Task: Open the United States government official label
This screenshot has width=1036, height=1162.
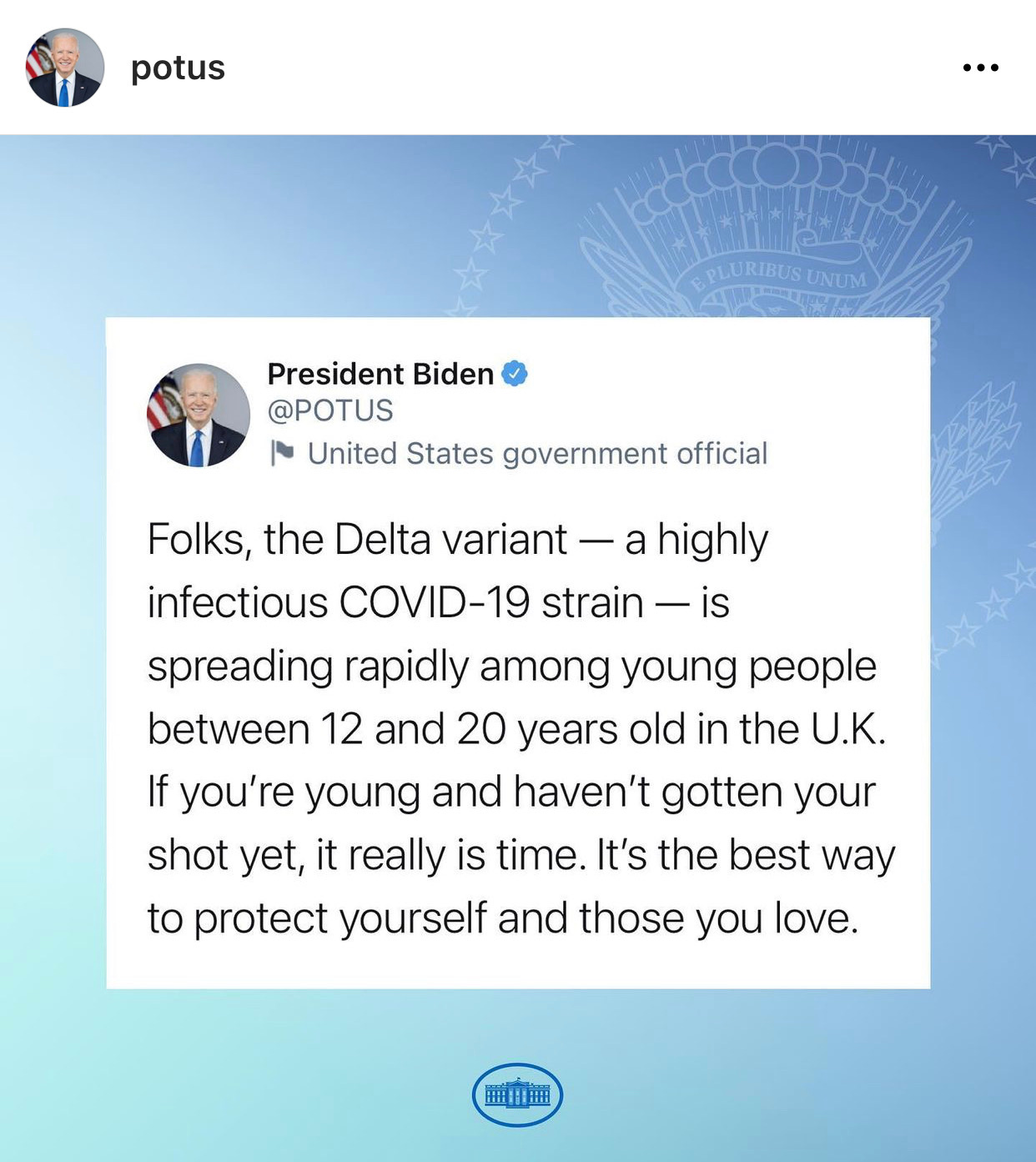Action: click(x=537, y=453)
